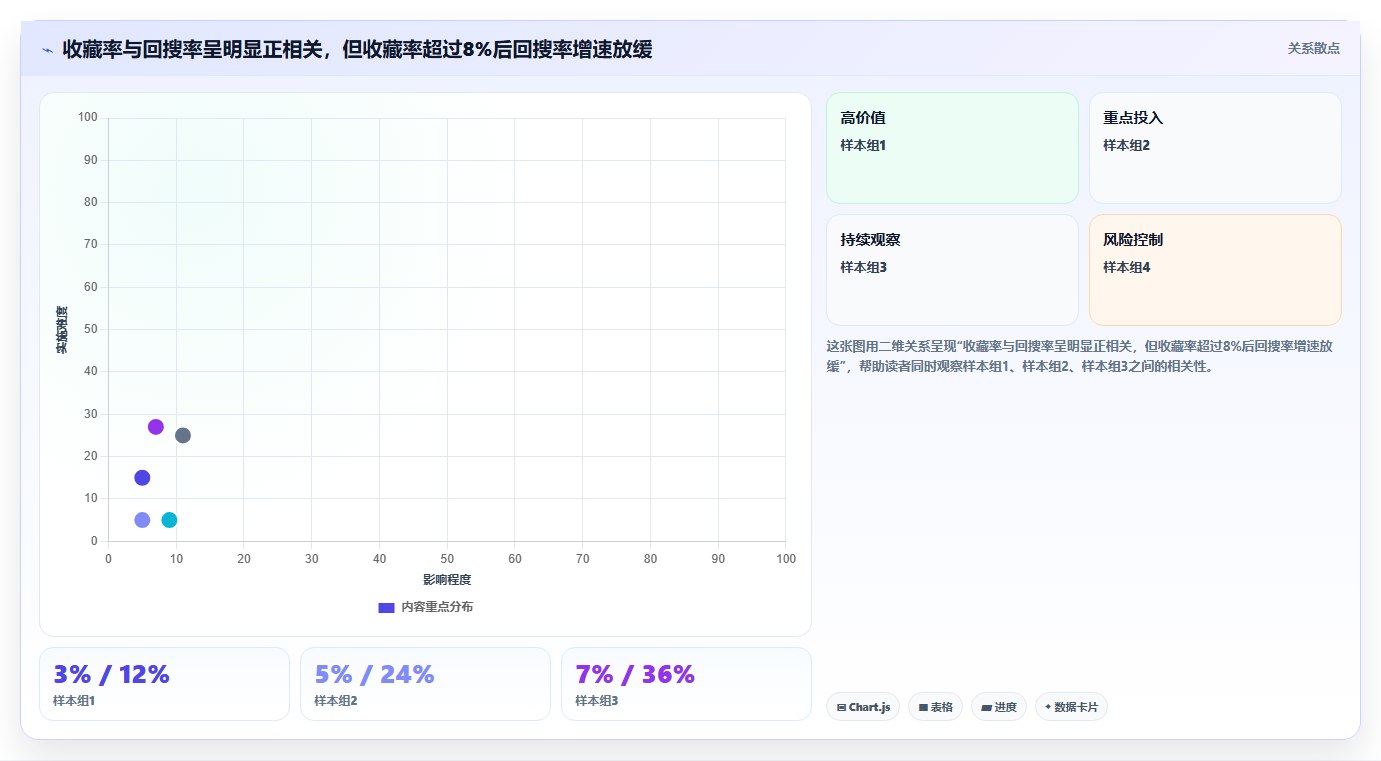Click the icon inside 进度 chip
Screen dimensions: 1381x761
pyautogui.click(x=986, y=707)
